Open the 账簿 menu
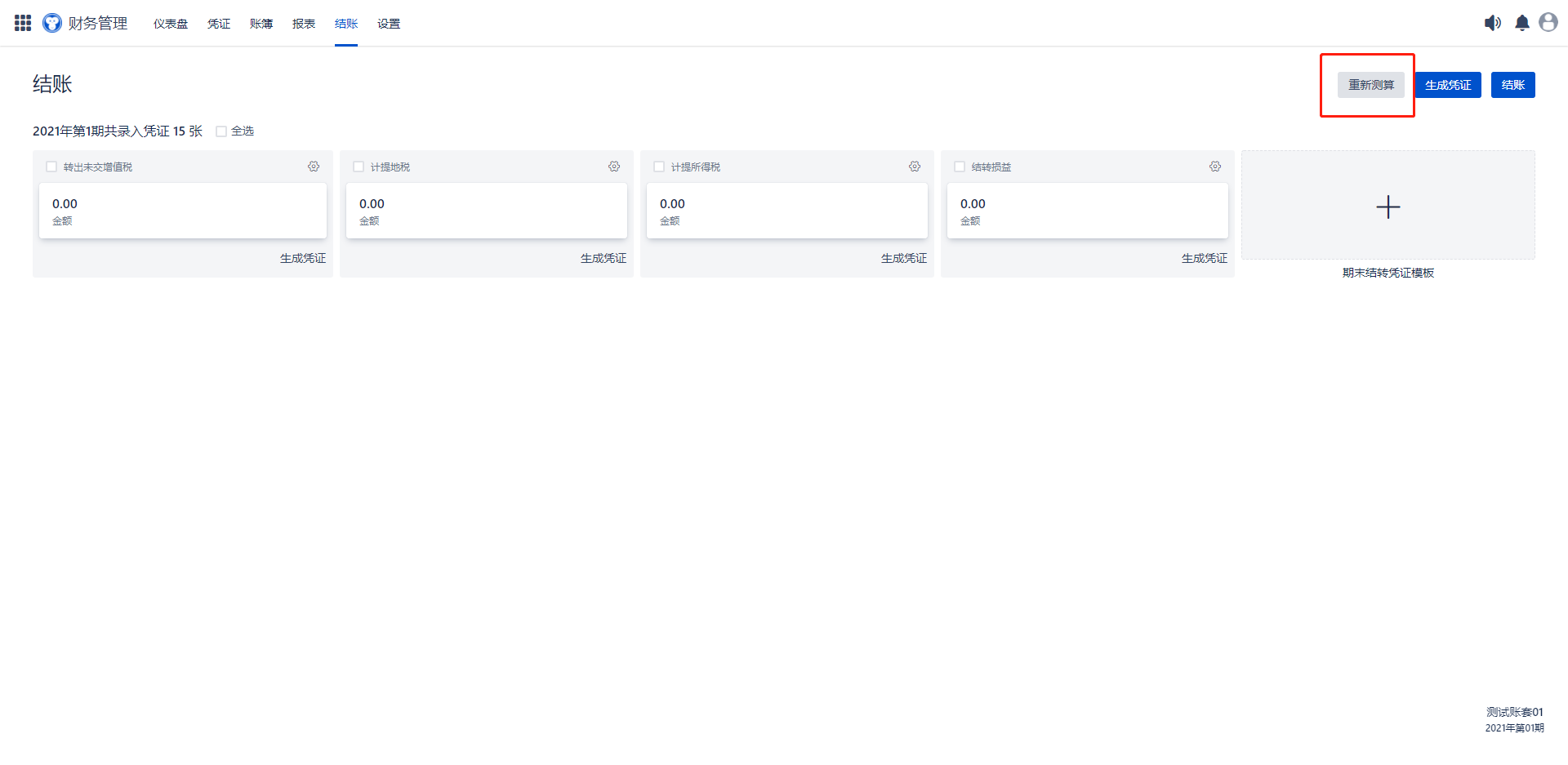Screen dimensions: 1568x765 [x=261, y=24]
